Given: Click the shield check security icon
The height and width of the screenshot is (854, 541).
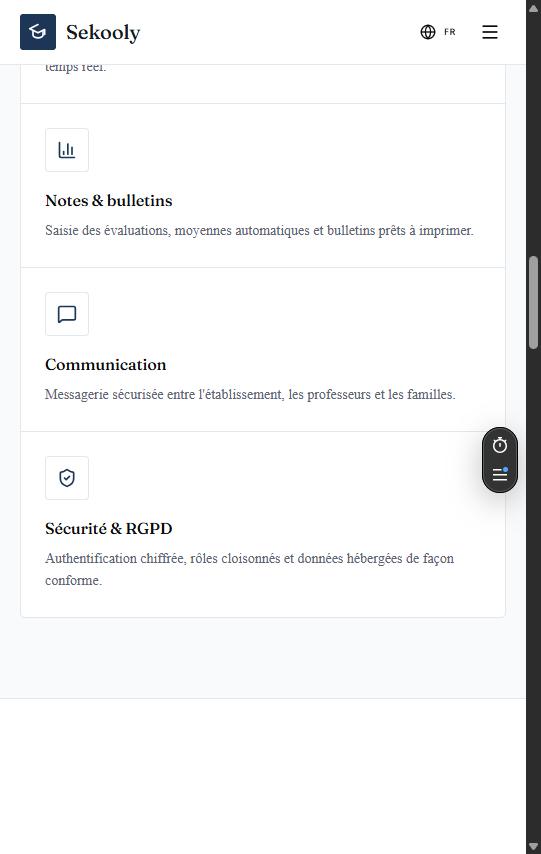Looking at the screenshot, I should [67, 478].
